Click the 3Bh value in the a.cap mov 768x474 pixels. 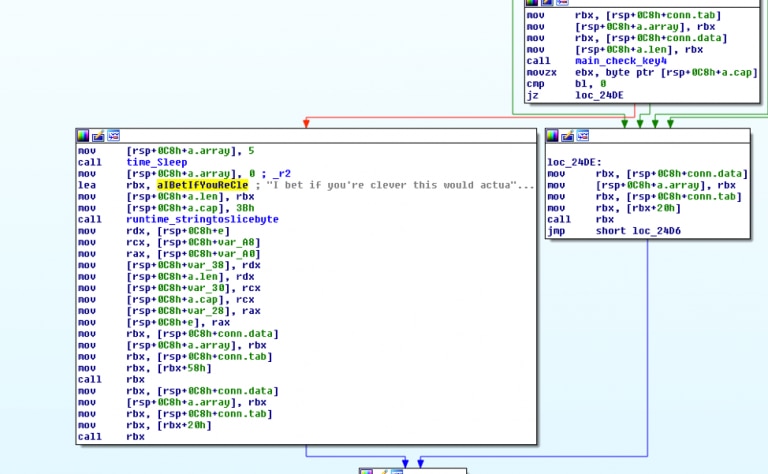pos(245,208)
